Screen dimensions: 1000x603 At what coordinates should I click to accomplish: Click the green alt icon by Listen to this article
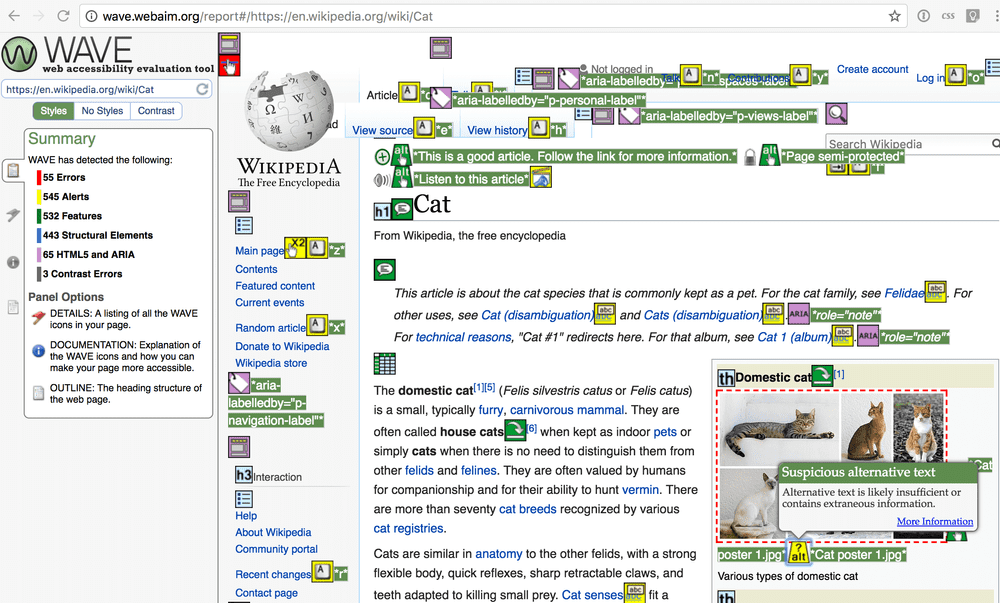point(402,177)
